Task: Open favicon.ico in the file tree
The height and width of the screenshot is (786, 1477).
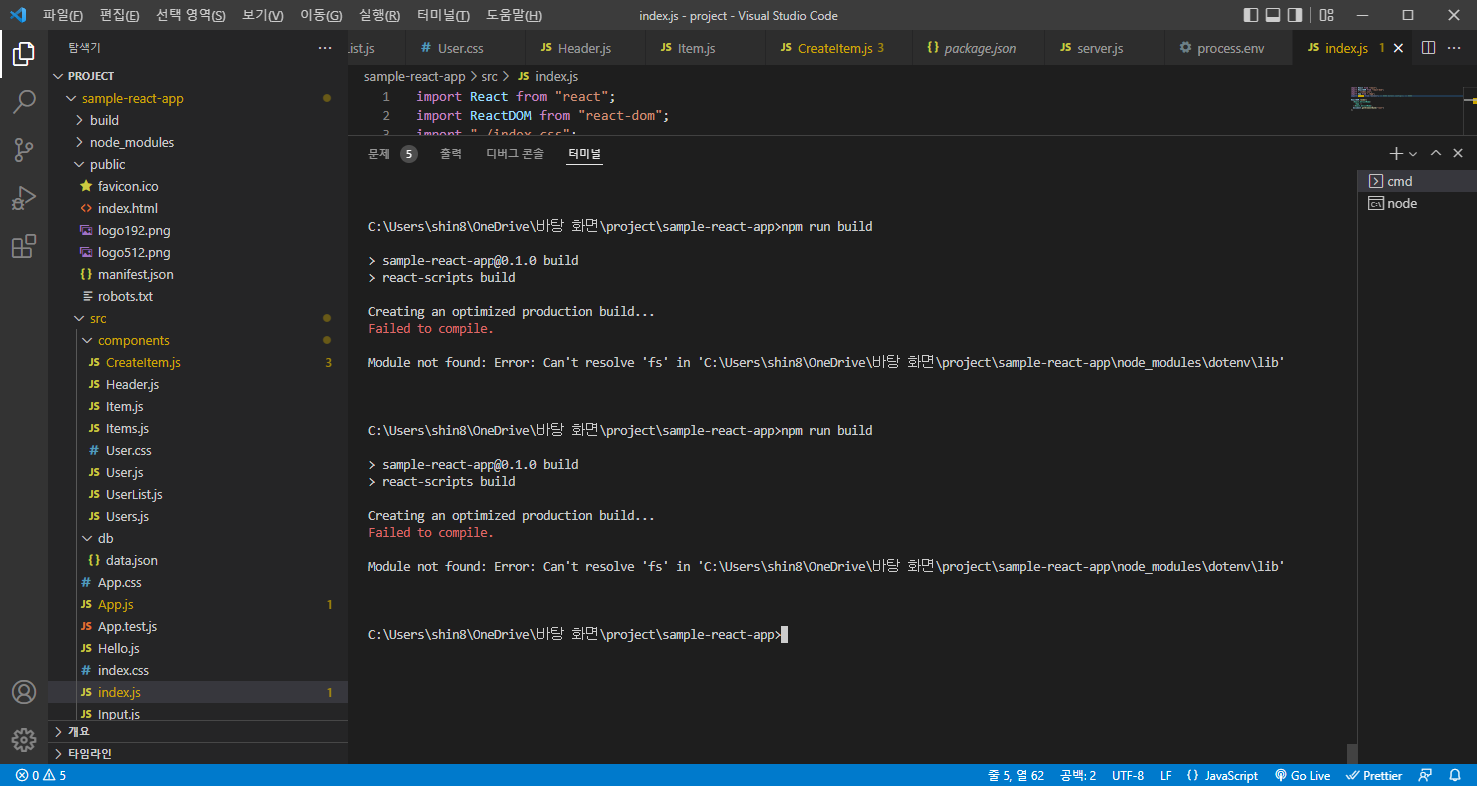Action: point(198,186)
